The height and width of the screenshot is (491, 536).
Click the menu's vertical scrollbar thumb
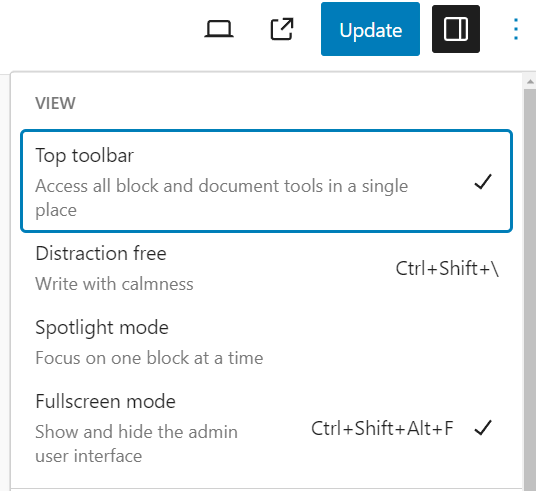pos(530,287)
